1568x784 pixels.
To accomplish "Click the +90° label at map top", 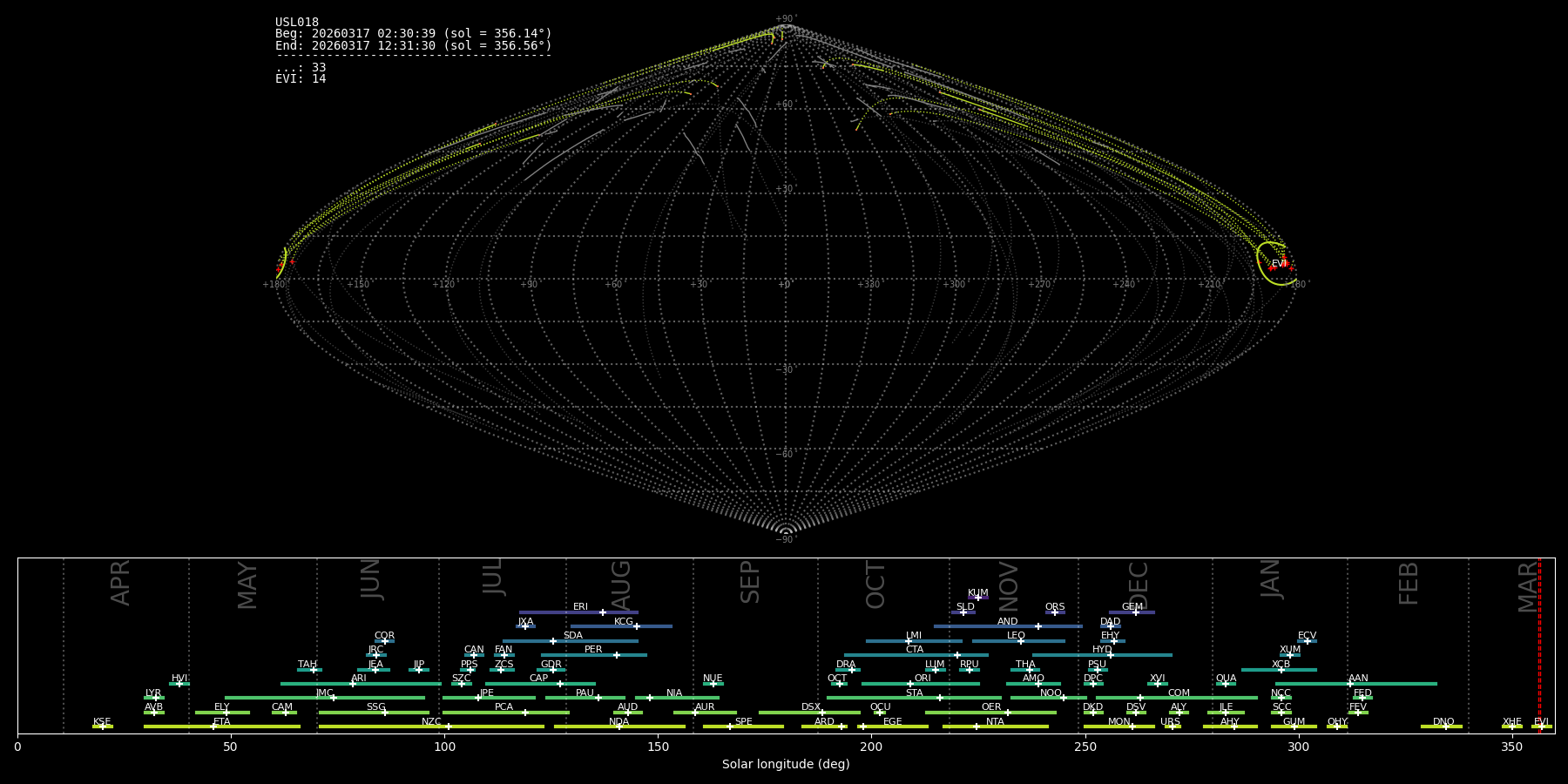I will (x=786, y=19).
